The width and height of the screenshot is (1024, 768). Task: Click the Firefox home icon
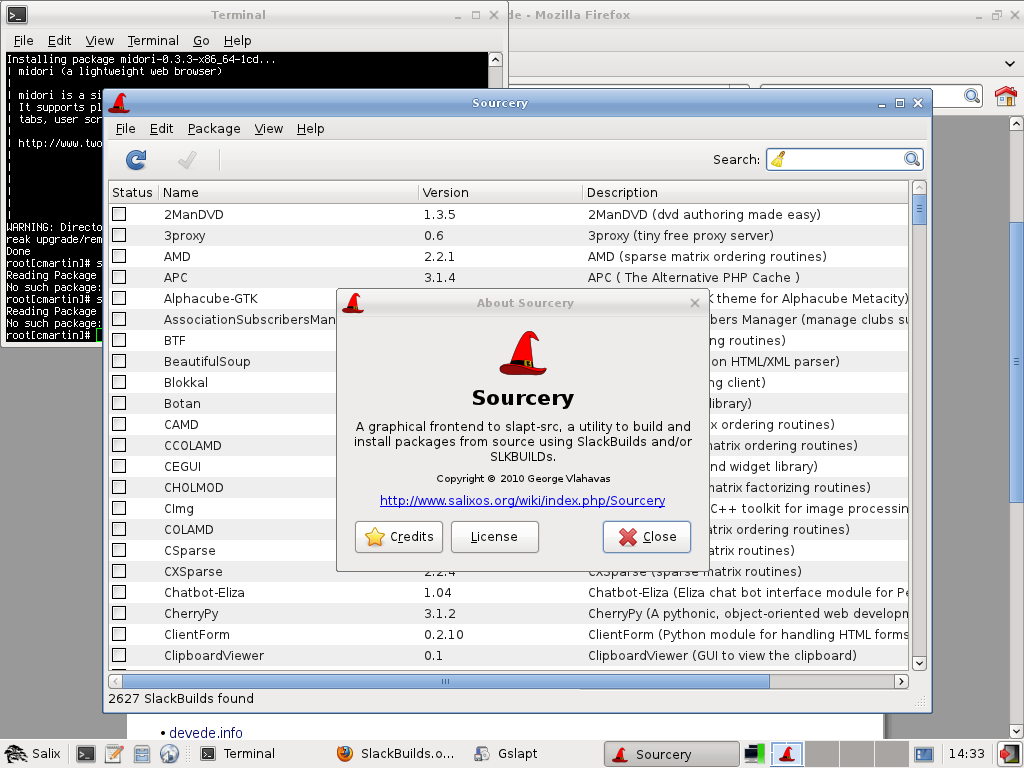pyautogui.click(x=1006, y=96)
